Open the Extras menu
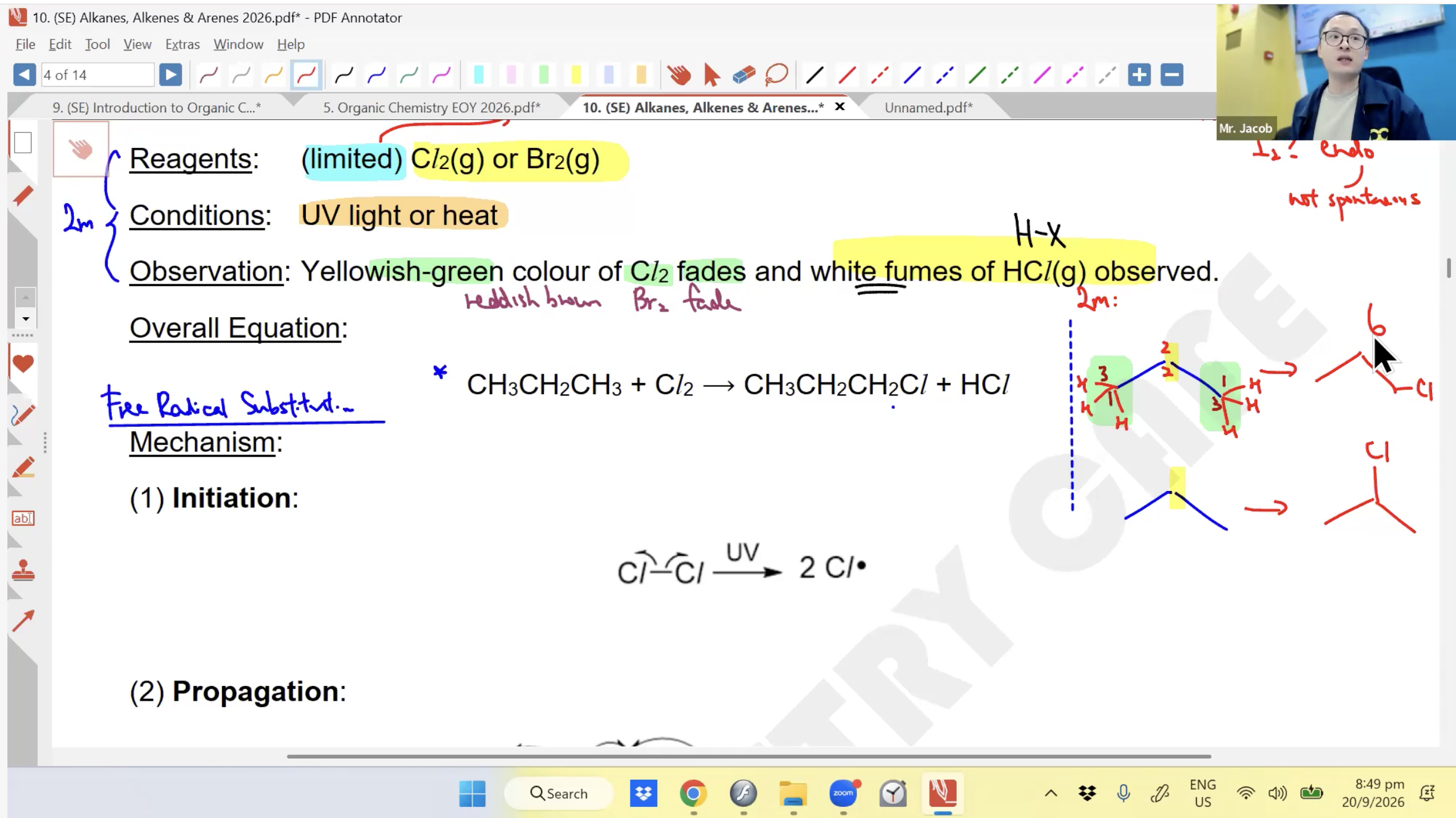 pyautogui.click(x=183, y=44)
